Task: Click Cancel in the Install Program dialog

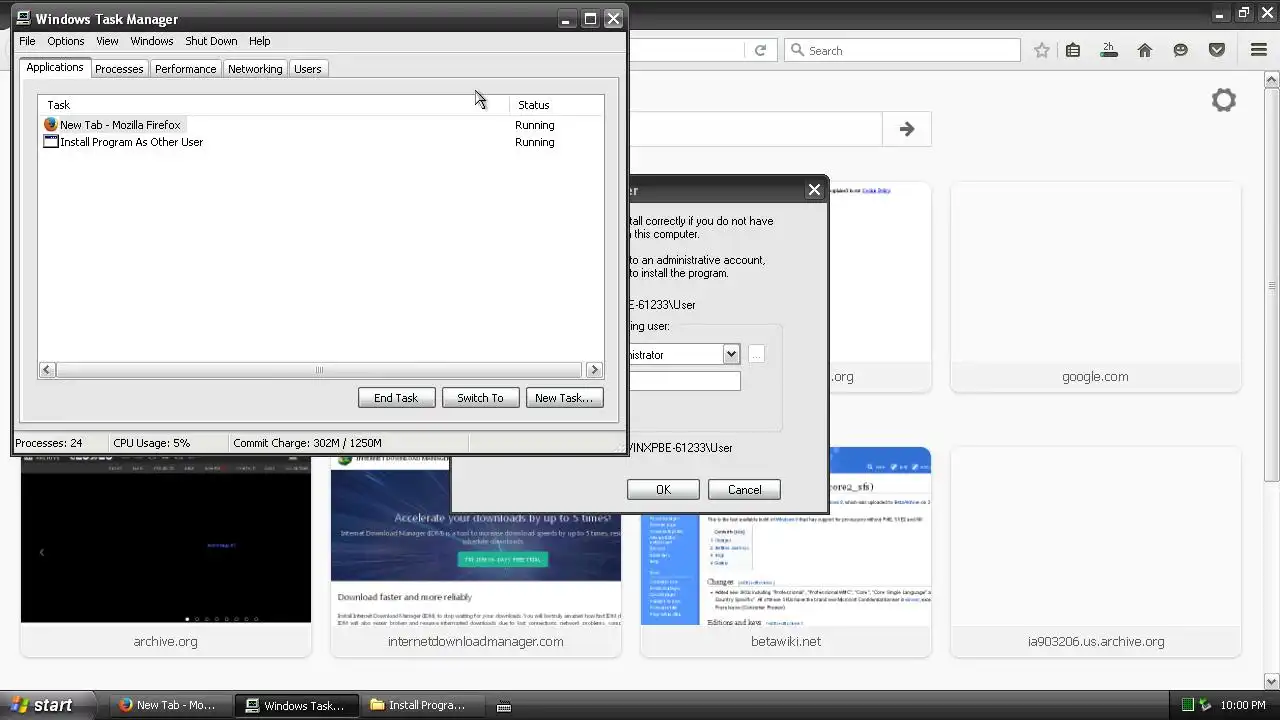Action: (x=744, y=490)
